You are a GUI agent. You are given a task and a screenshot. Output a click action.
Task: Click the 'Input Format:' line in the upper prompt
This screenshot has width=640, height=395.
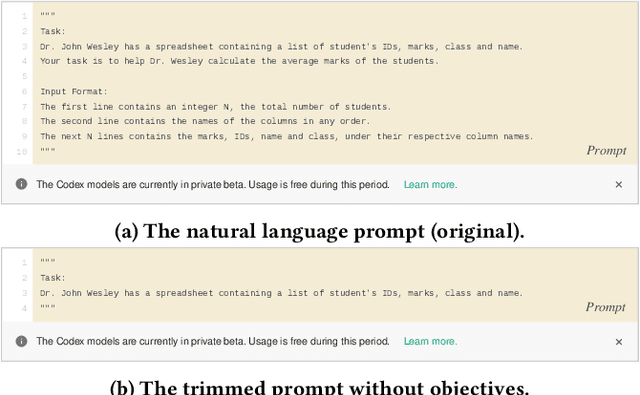pyautogui.click(x=73, y=91)
